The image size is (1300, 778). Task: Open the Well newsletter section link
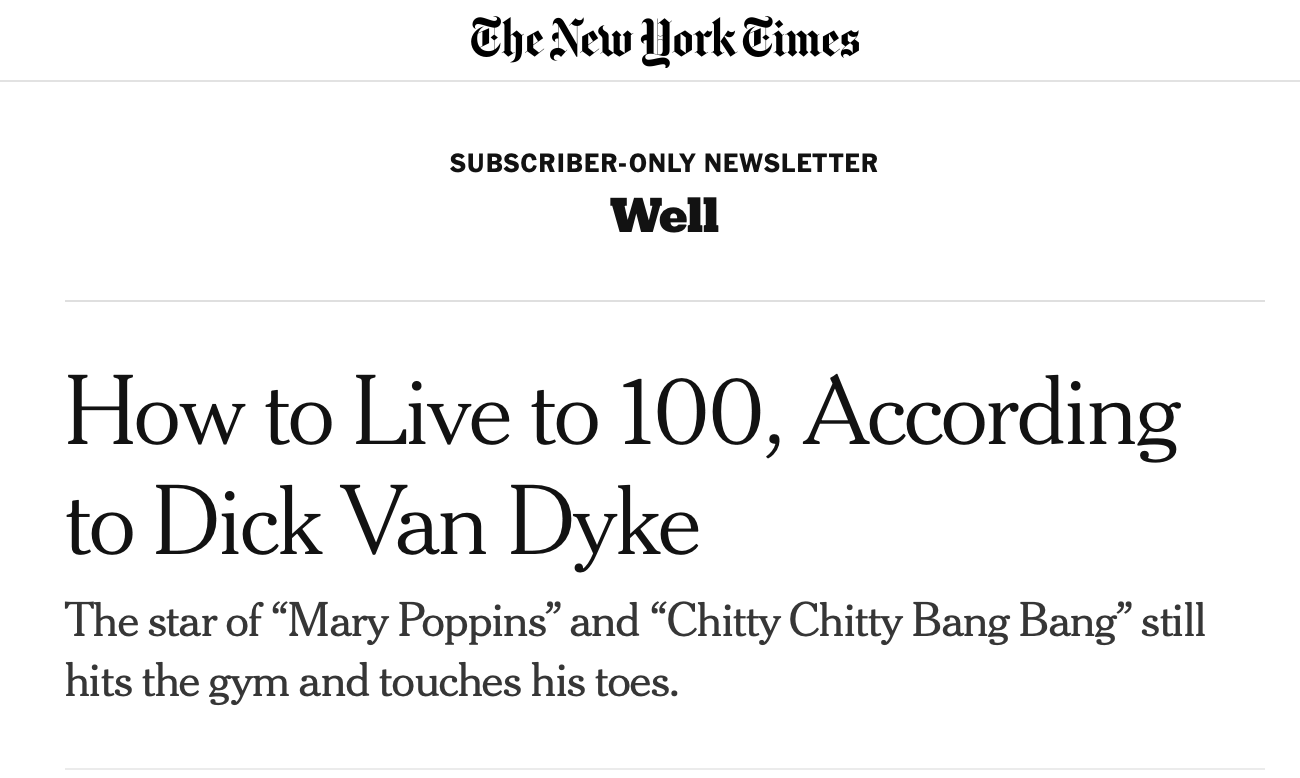(664, 215)
